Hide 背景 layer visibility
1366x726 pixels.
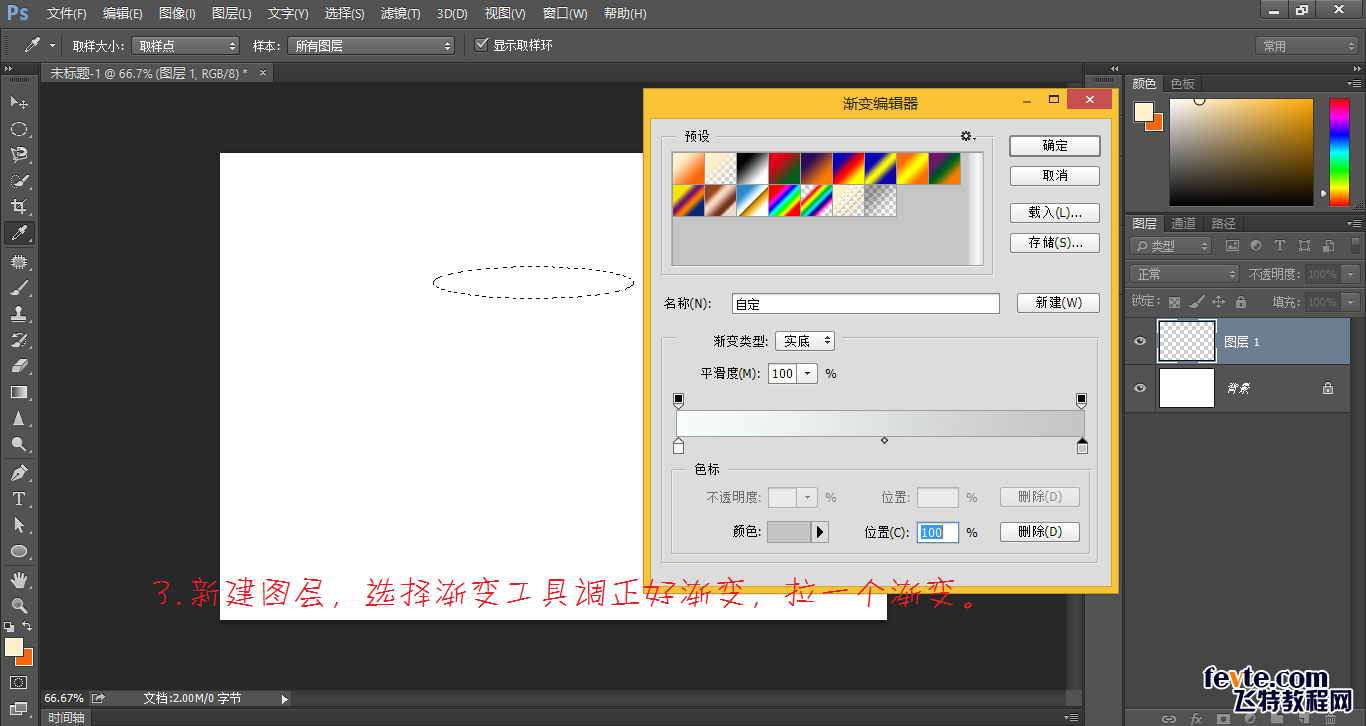[x=1140, y=388]
